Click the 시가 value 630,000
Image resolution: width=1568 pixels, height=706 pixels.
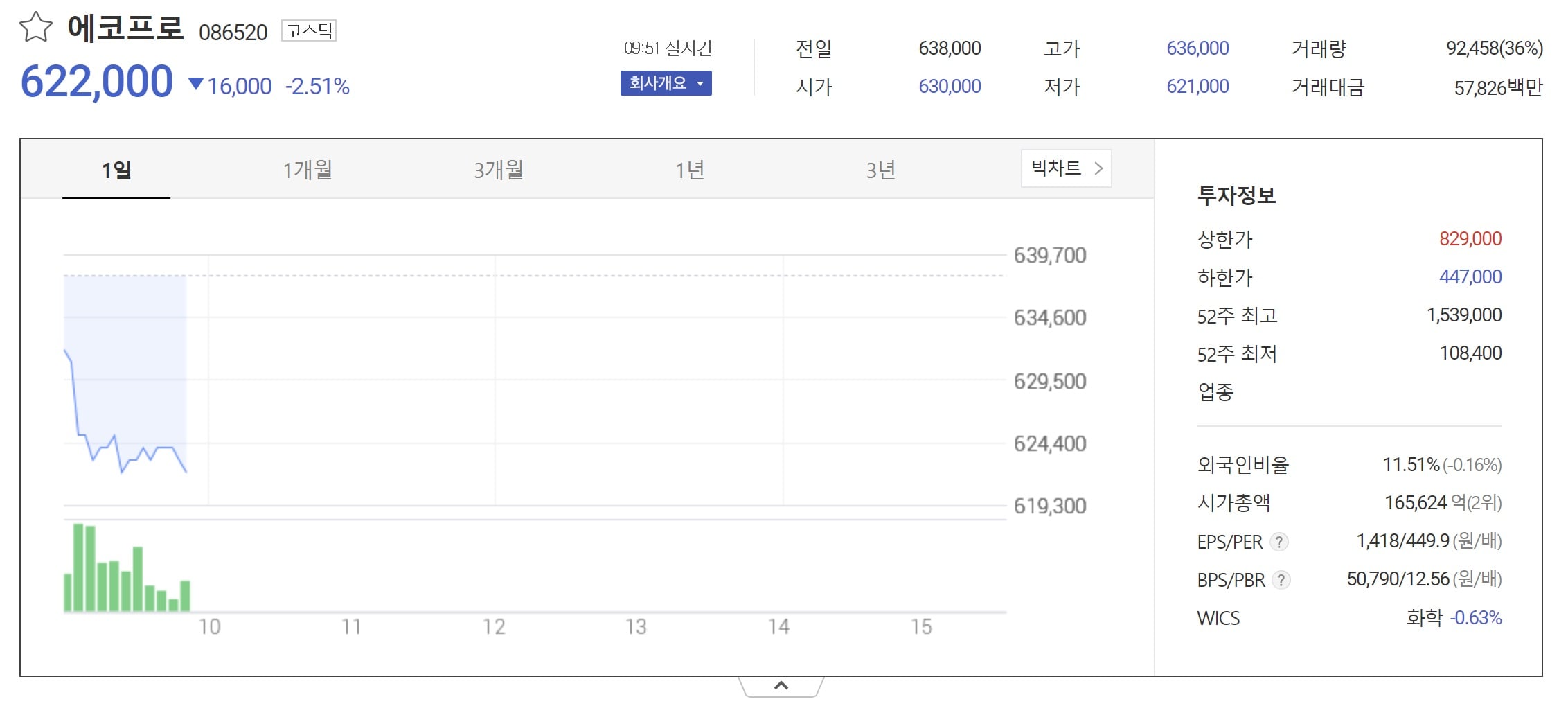(950, 86)
